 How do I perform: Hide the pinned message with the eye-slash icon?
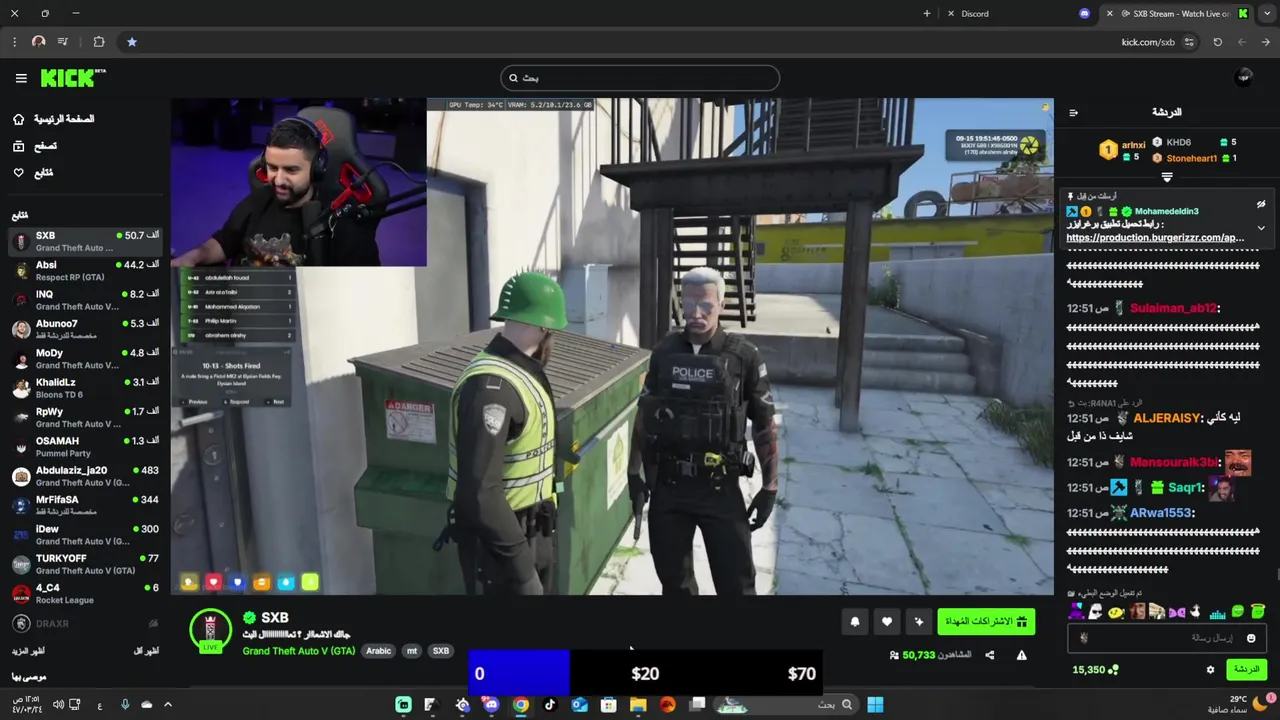click(x=1261, y=204)
